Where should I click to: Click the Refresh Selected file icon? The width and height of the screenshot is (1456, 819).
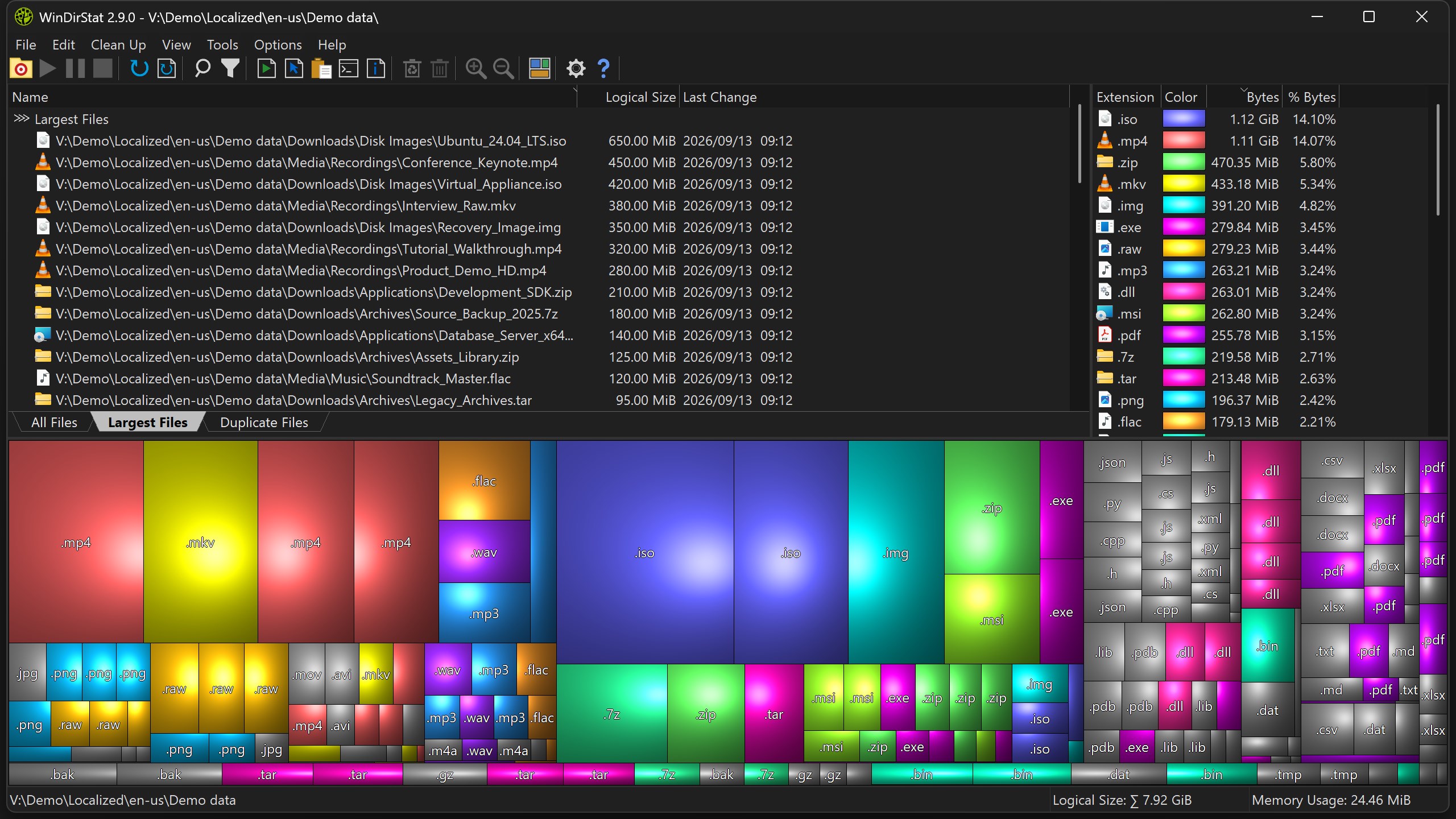click(x=167, y=69)
